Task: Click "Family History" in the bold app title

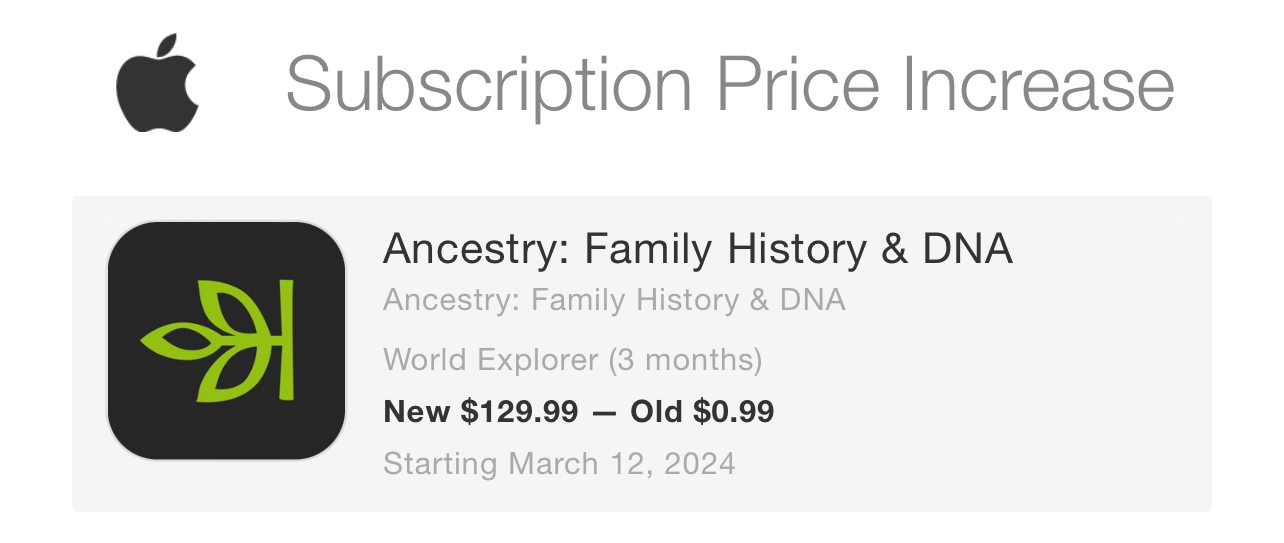Action: click(x=725, y=249)
